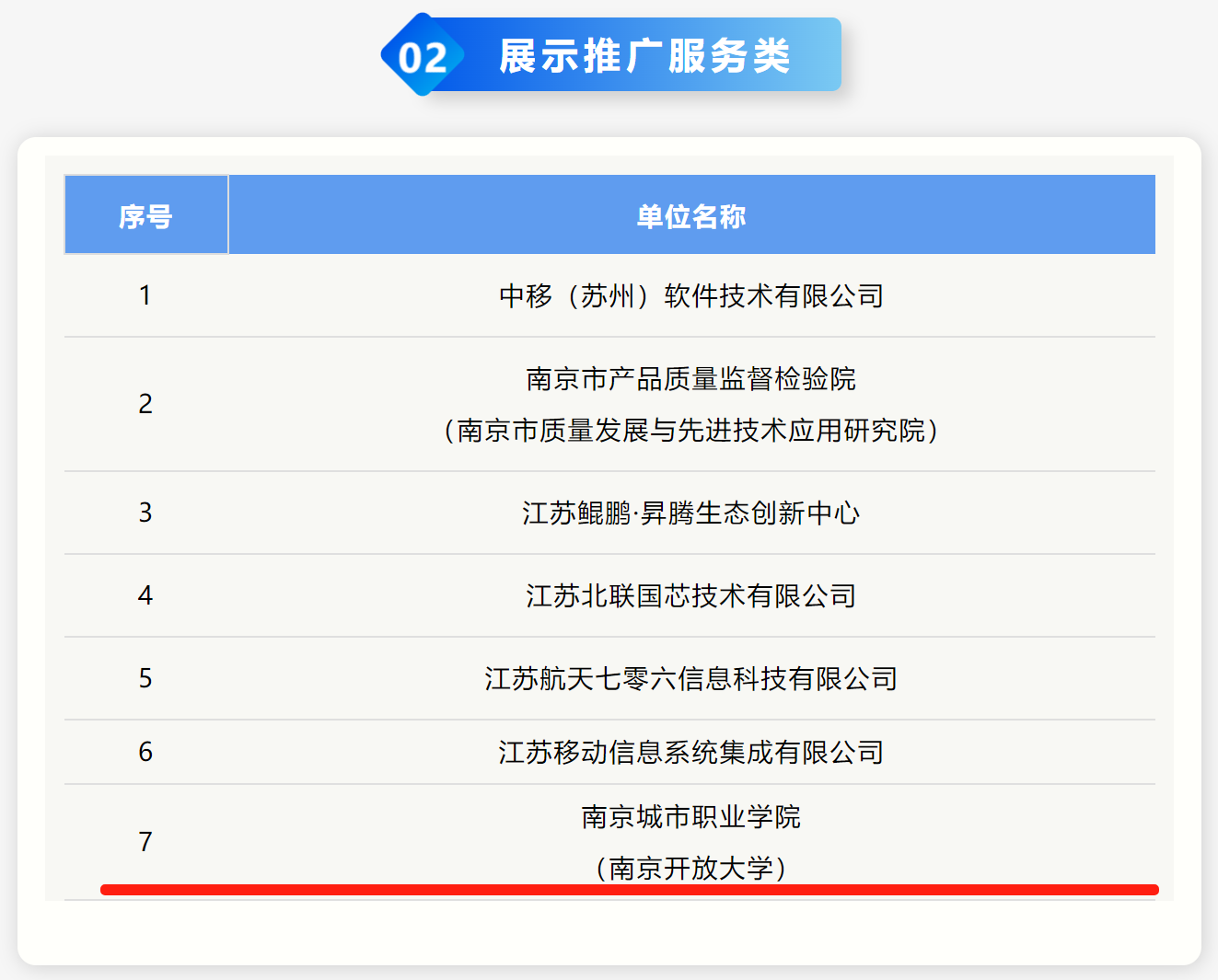Click the blue "02" diamond badge
The width and height of the screenshot is (1218, 980).
(x=423, y=55)
